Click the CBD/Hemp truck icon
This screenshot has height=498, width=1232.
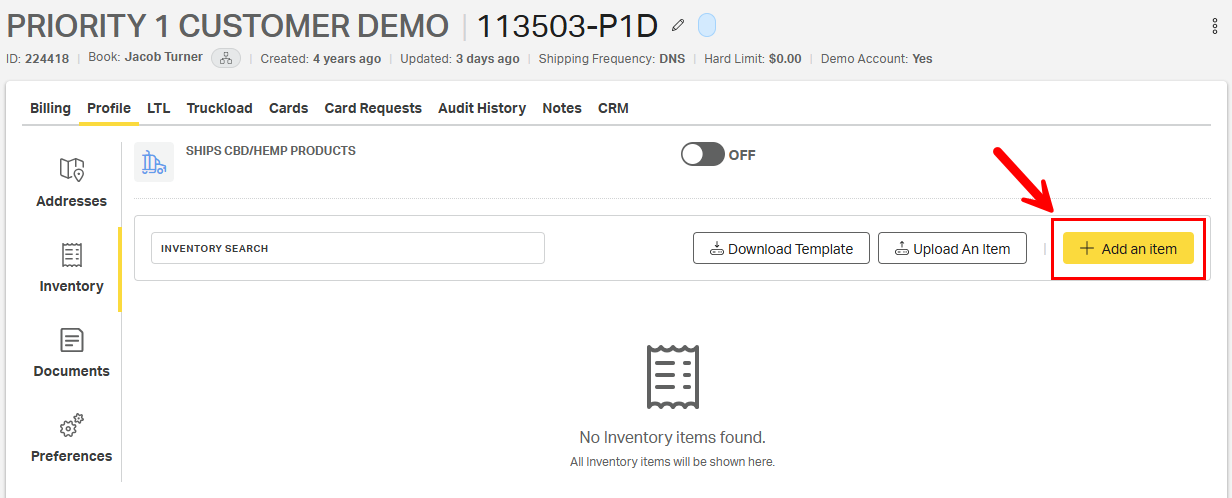coord(154,162)
